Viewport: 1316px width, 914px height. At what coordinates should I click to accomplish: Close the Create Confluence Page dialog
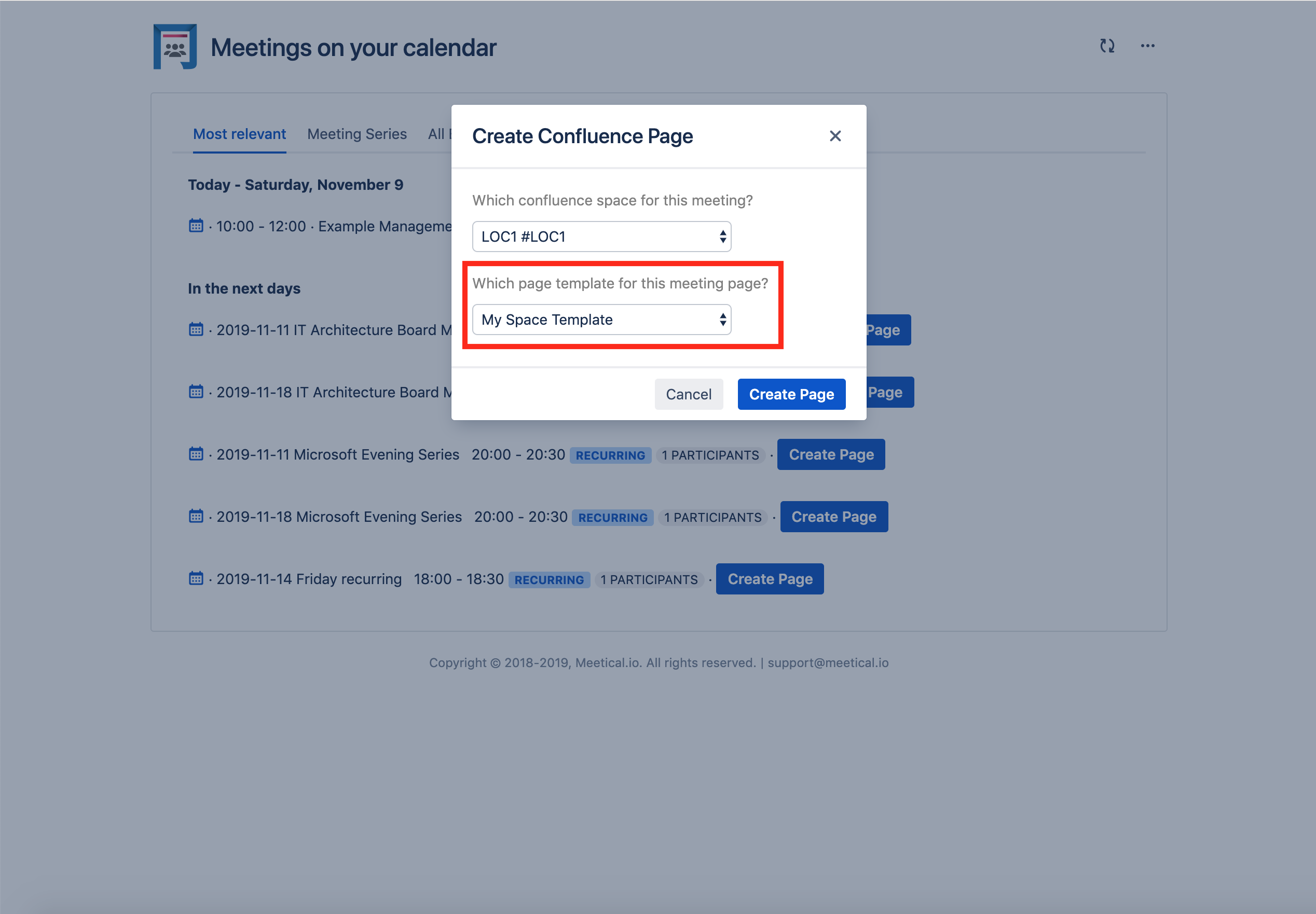click(x=835, y=136)
